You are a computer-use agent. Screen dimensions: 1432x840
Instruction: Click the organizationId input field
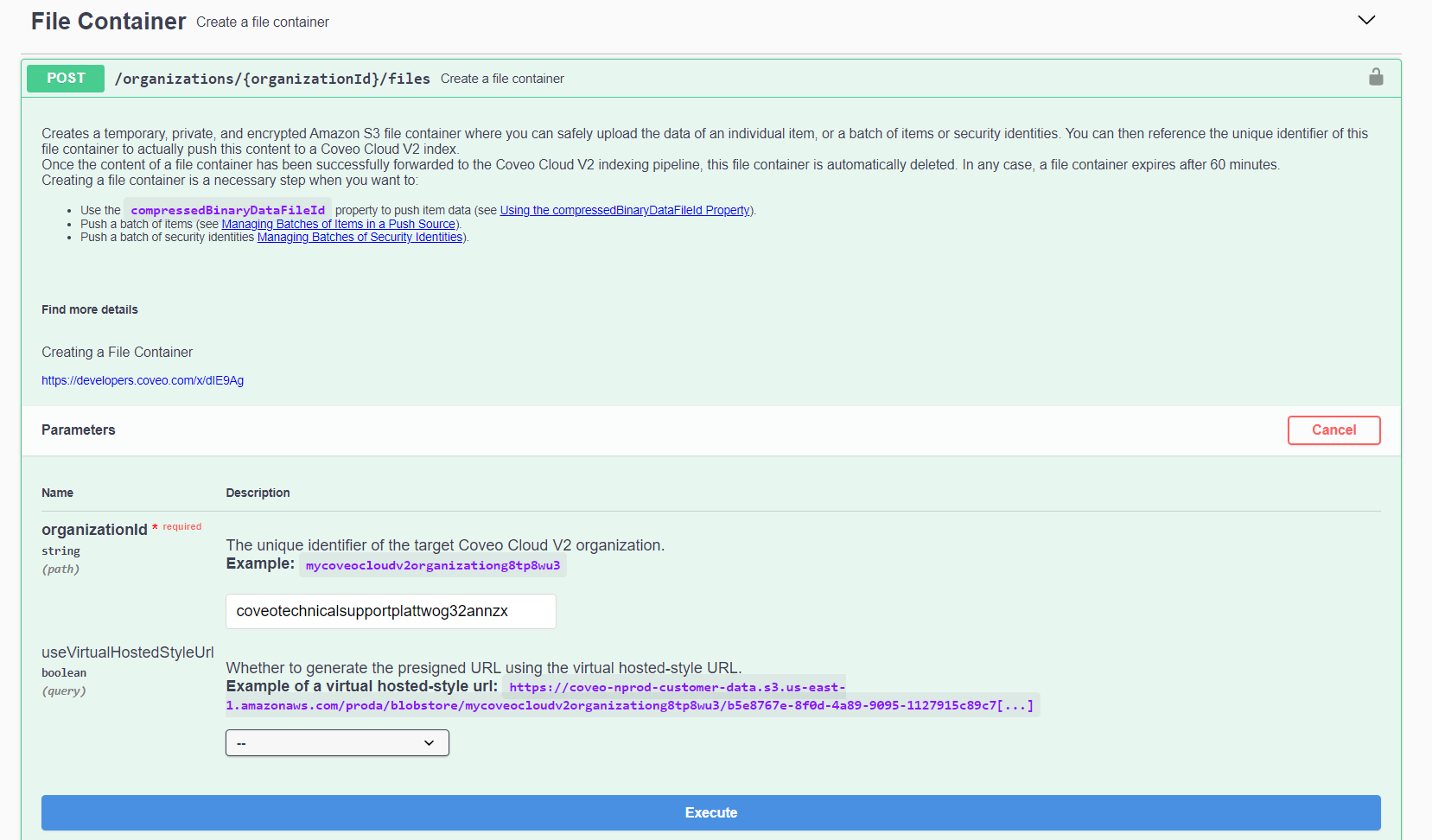pyautogui.click(x=391, y=611)
